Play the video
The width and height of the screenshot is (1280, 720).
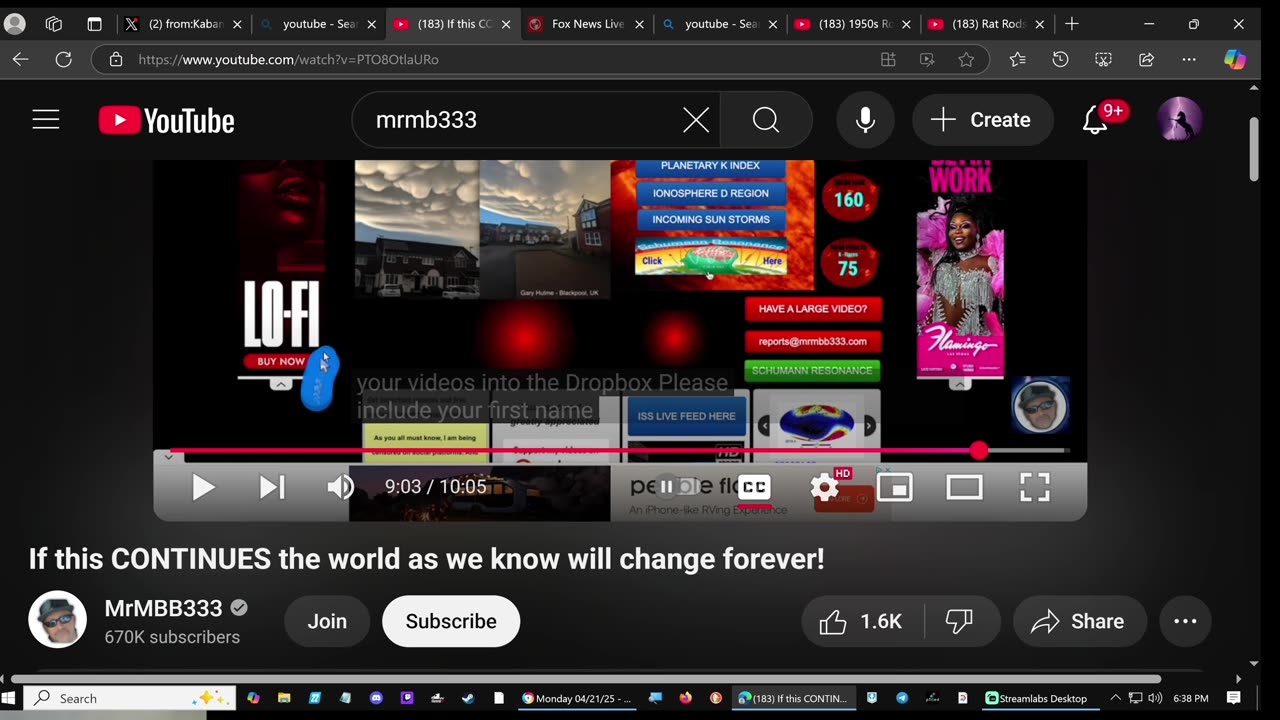tap(203, 487)
